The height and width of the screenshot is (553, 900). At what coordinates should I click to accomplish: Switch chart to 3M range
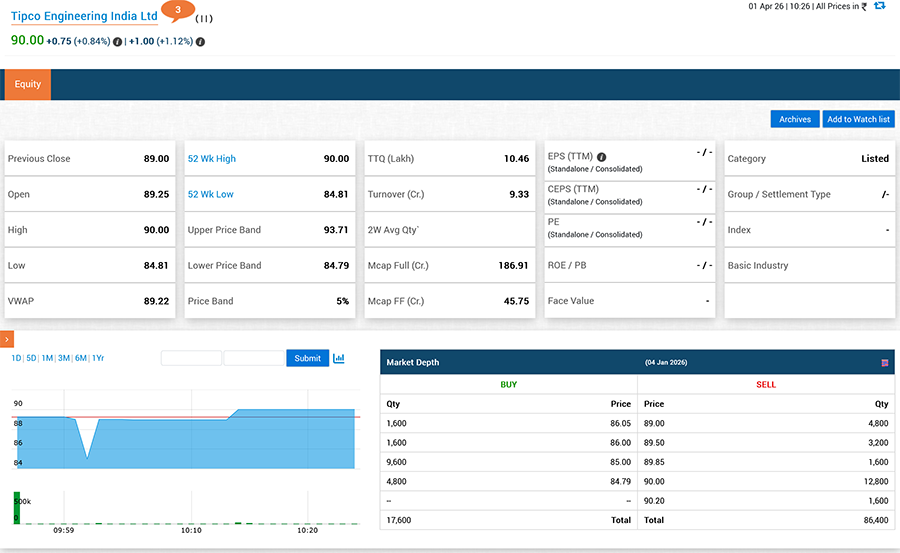(64, 358)
